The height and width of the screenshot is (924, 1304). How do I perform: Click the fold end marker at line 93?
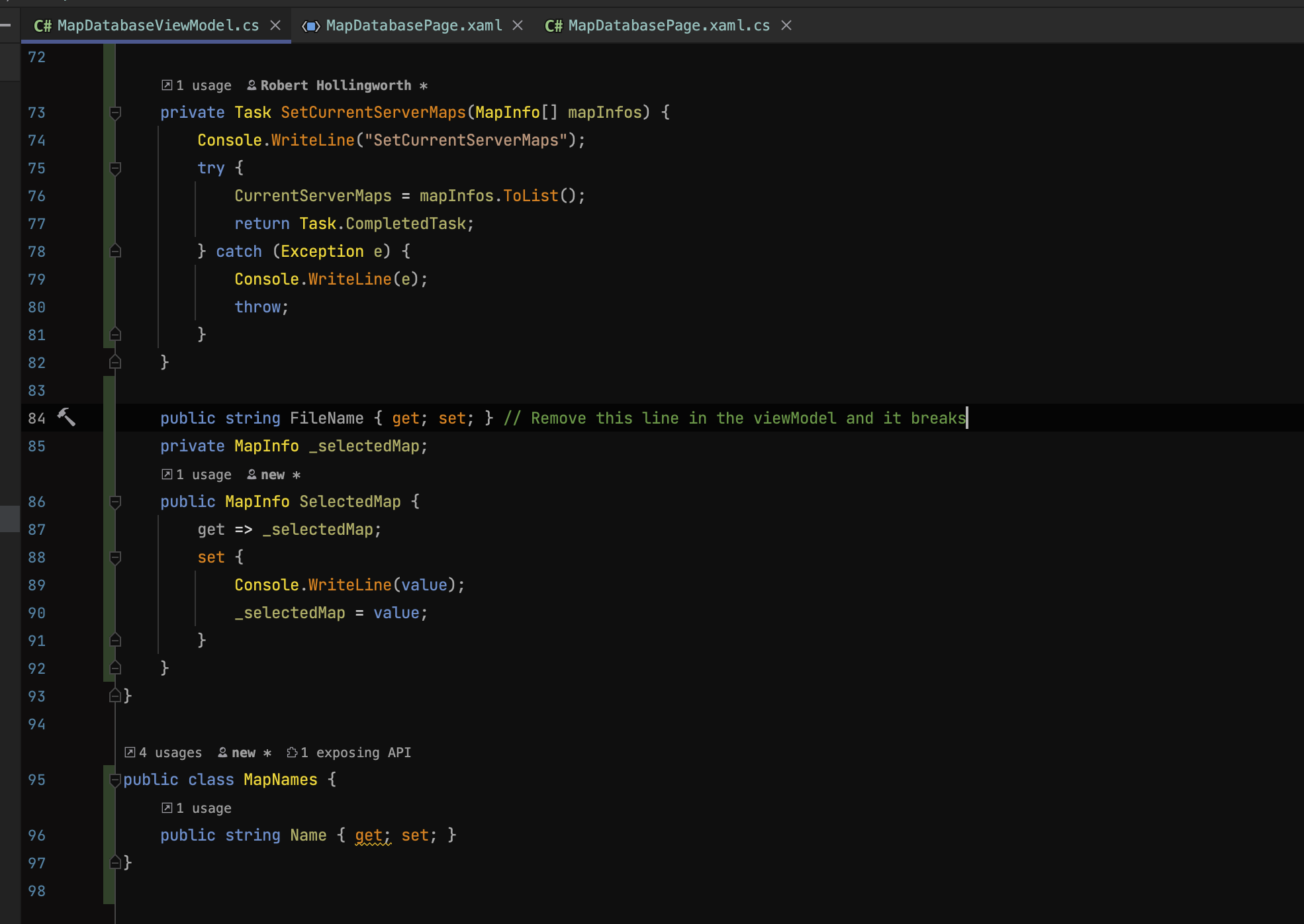click(115, 696)
